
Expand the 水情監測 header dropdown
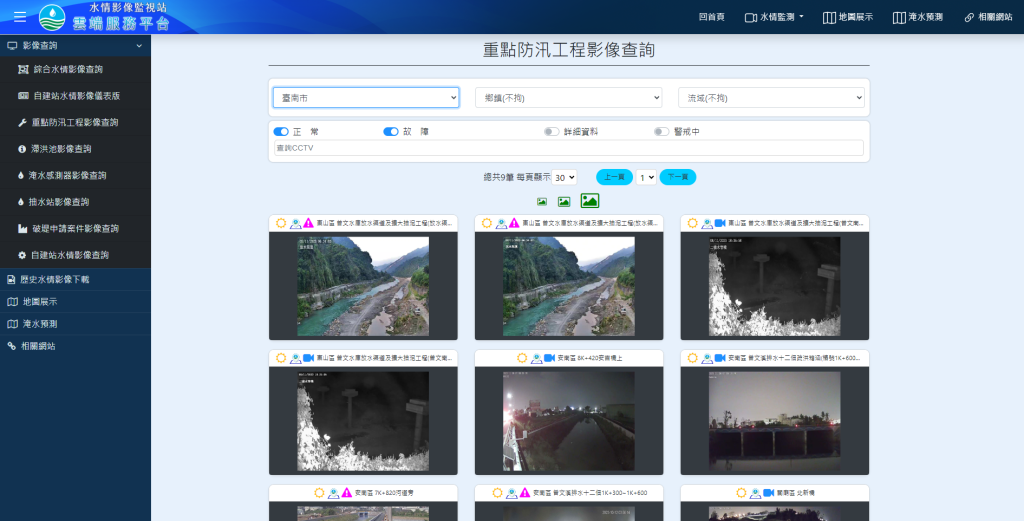[x=774, y=18]
